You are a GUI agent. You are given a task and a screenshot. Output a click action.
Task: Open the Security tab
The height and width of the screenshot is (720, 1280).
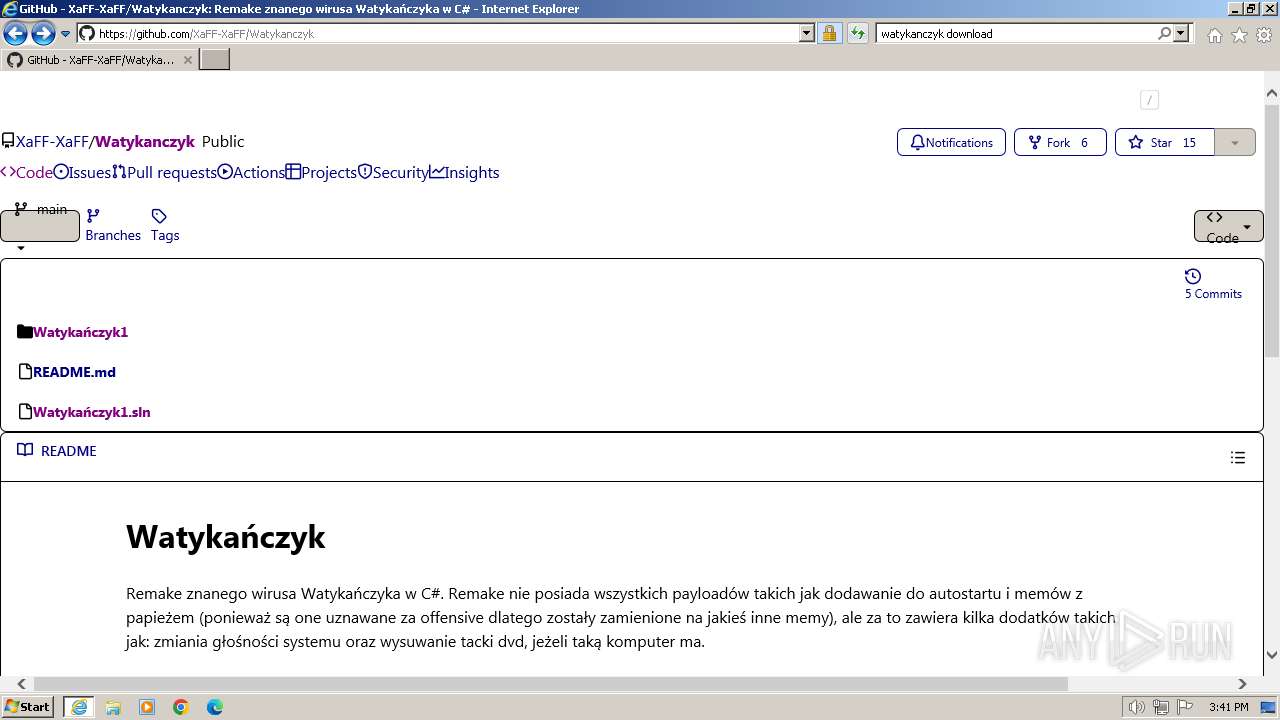(393, 172)
